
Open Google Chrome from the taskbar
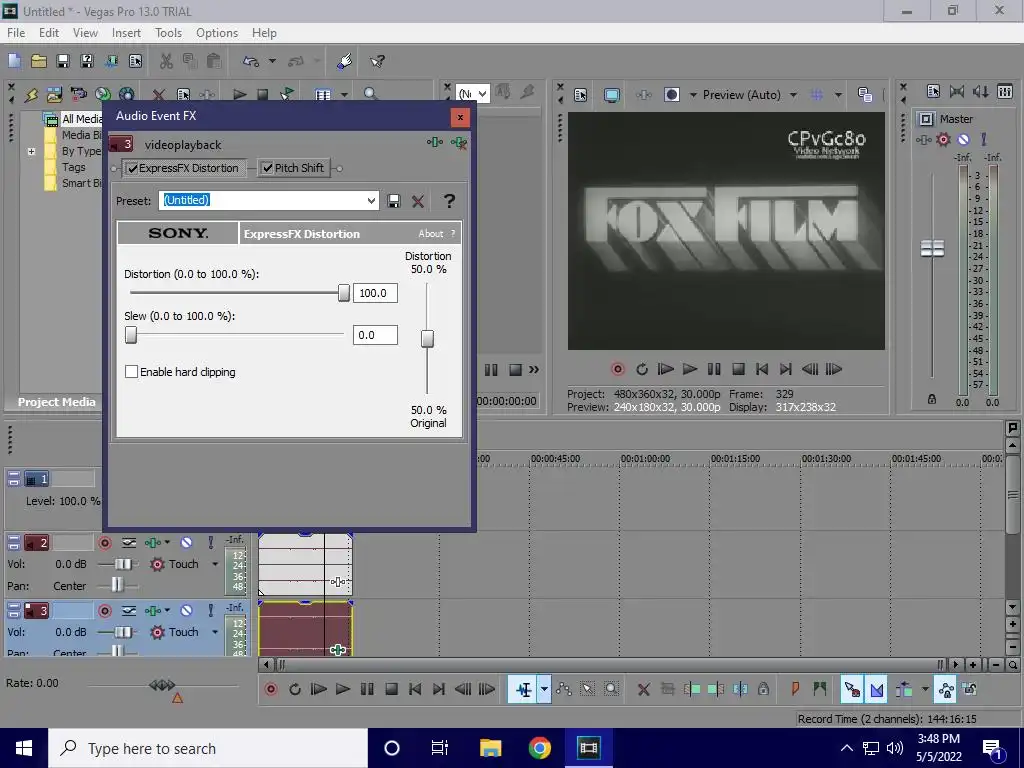point(539,748)
